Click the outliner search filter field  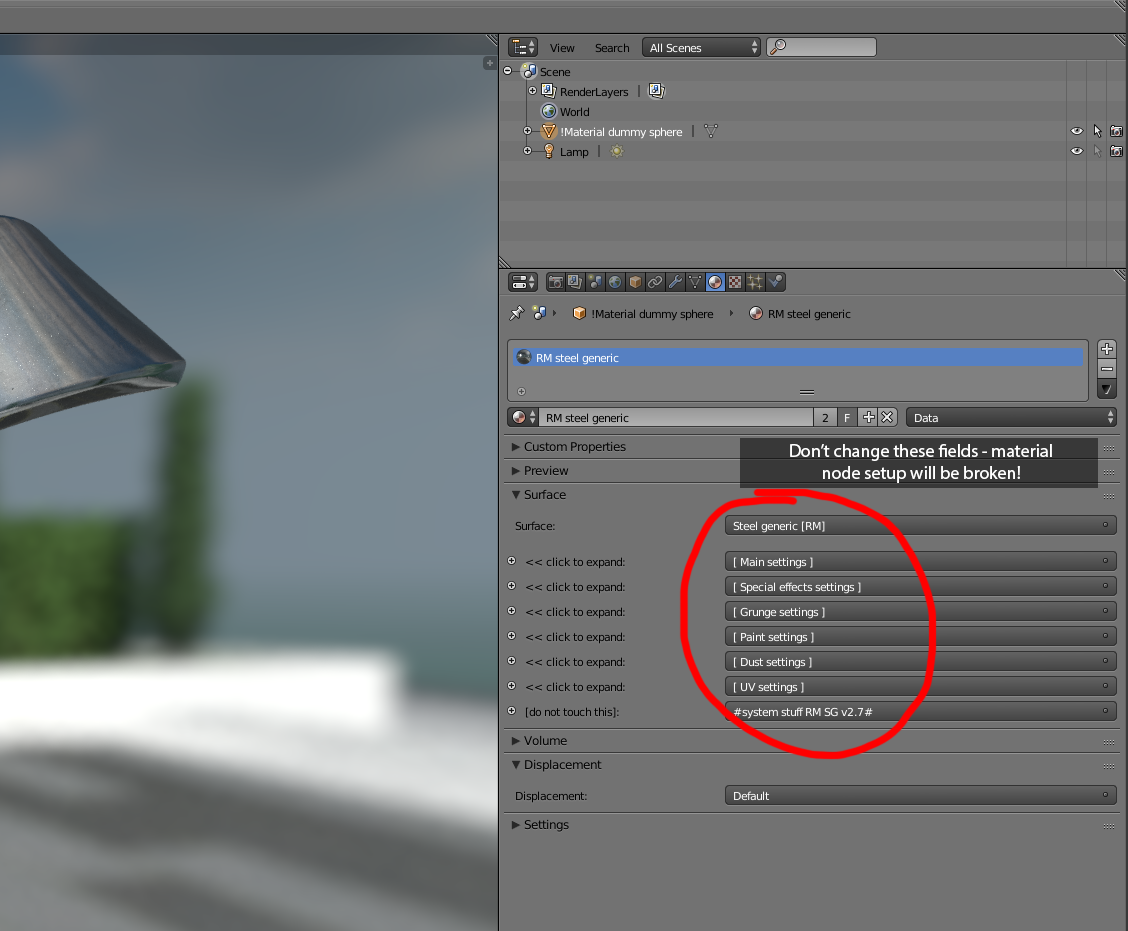828,48
